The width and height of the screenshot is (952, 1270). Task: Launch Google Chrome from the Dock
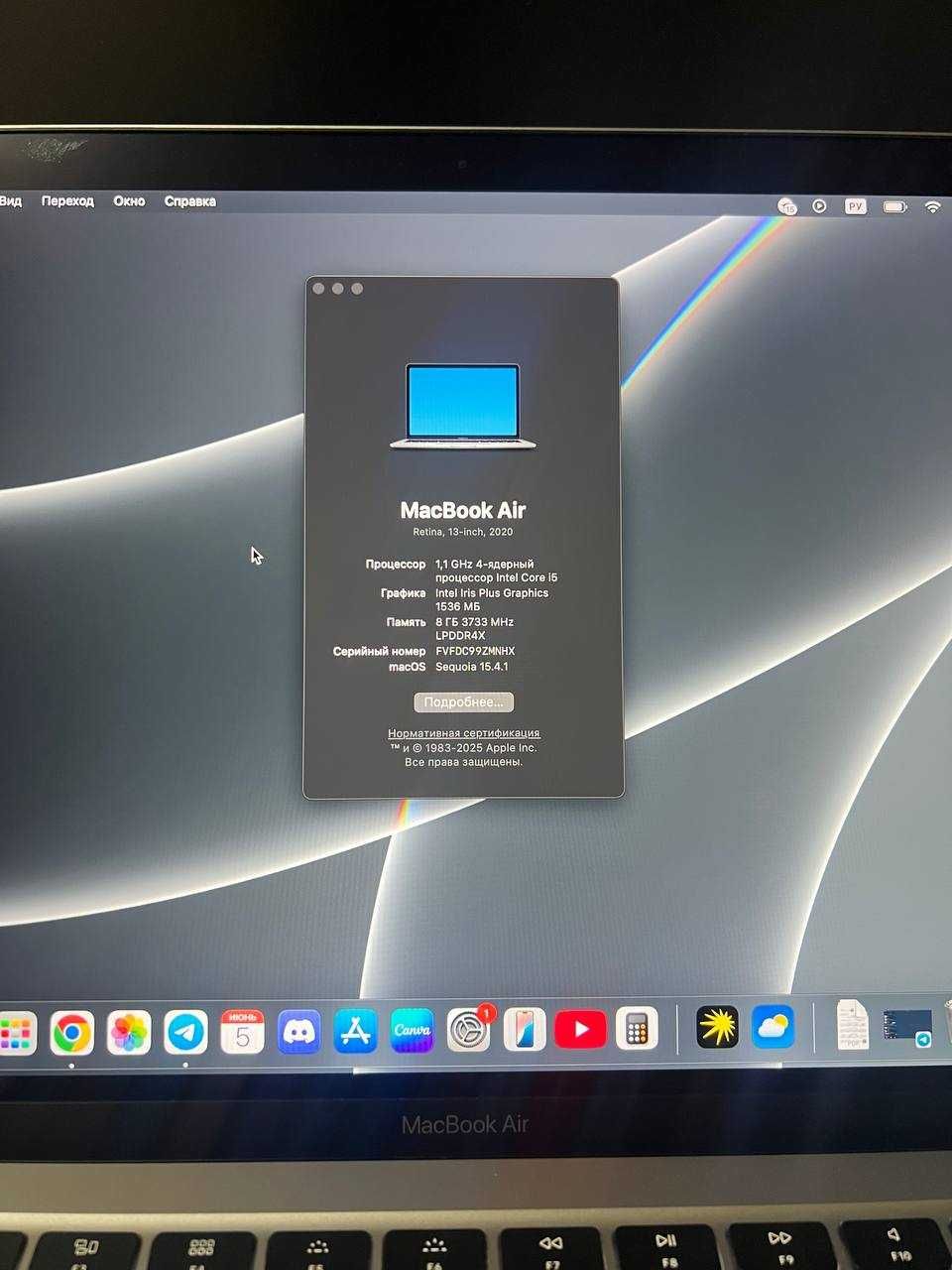coord(71,1033)
